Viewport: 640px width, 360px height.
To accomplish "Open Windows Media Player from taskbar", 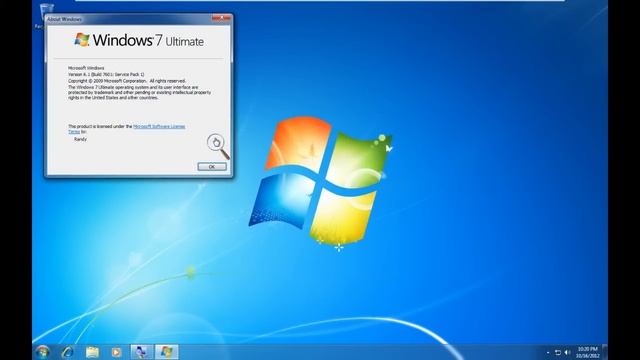I will tap(116, 352).
